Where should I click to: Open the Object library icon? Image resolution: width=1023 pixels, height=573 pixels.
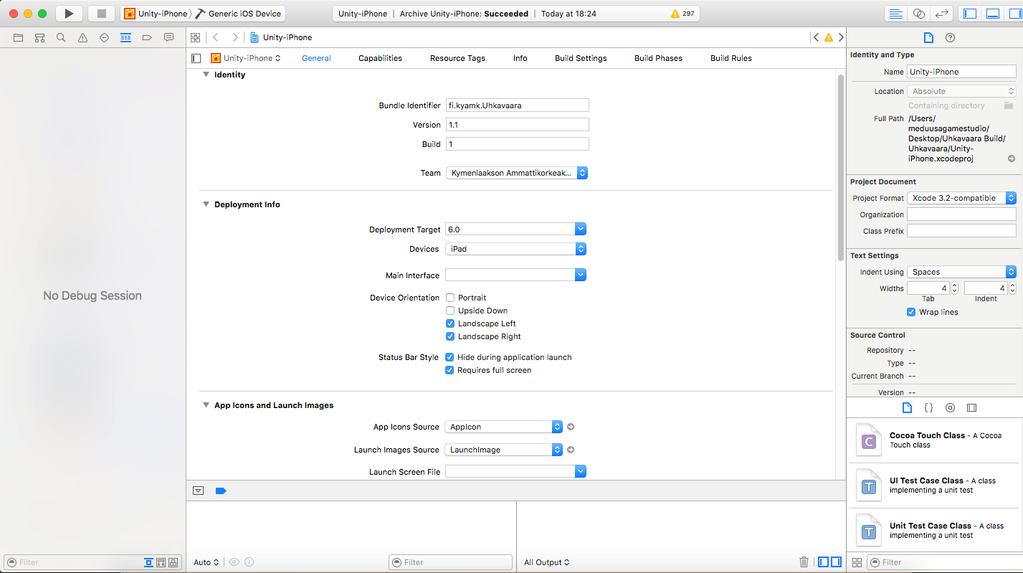pyautogui.click(x=950, y=408)
